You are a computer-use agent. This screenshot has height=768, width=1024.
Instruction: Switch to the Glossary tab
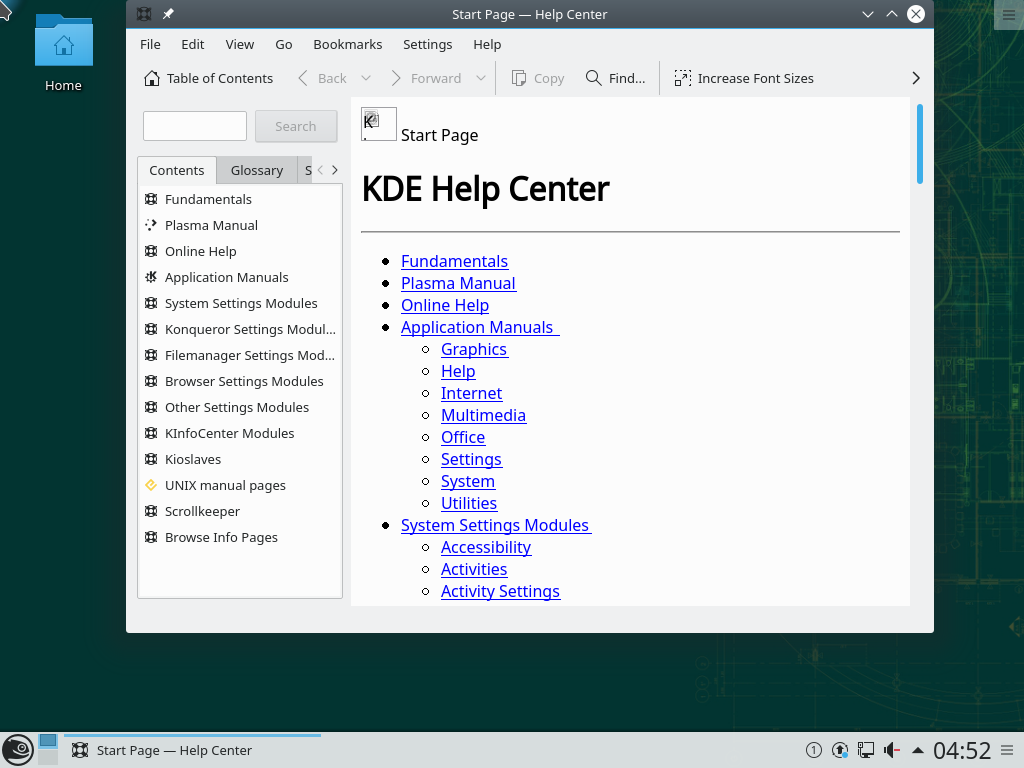tap(257, 170)
